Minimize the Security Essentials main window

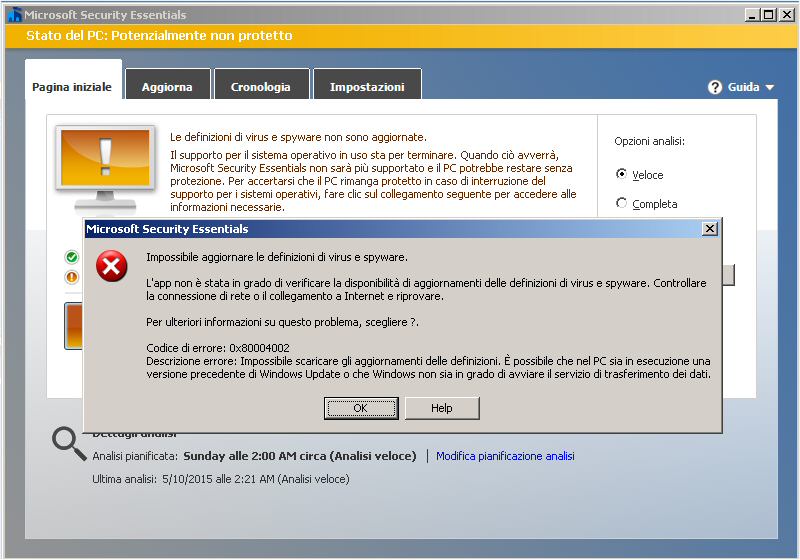[752, 15]
